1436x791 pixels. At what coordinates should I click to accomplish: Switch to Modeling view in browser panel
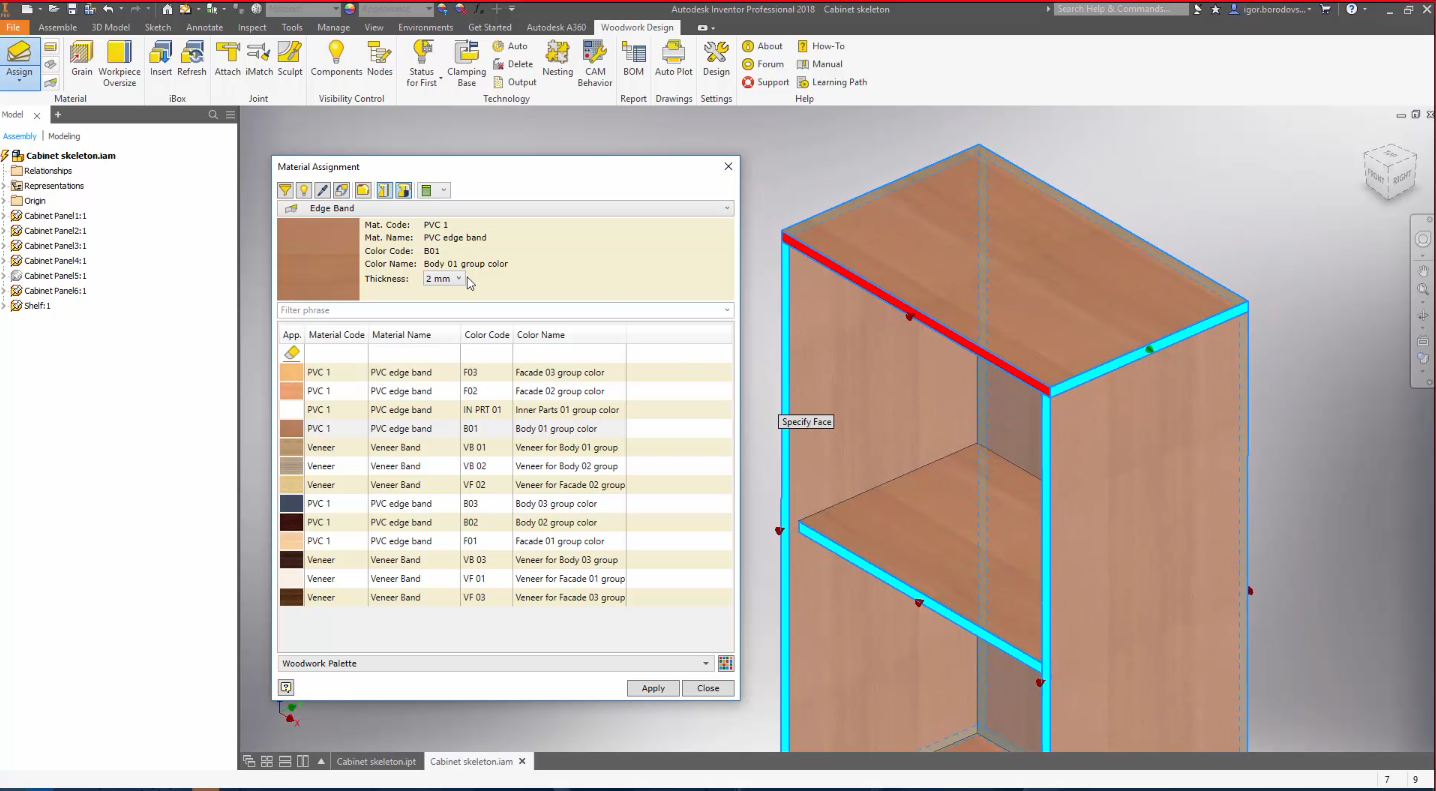64,136
